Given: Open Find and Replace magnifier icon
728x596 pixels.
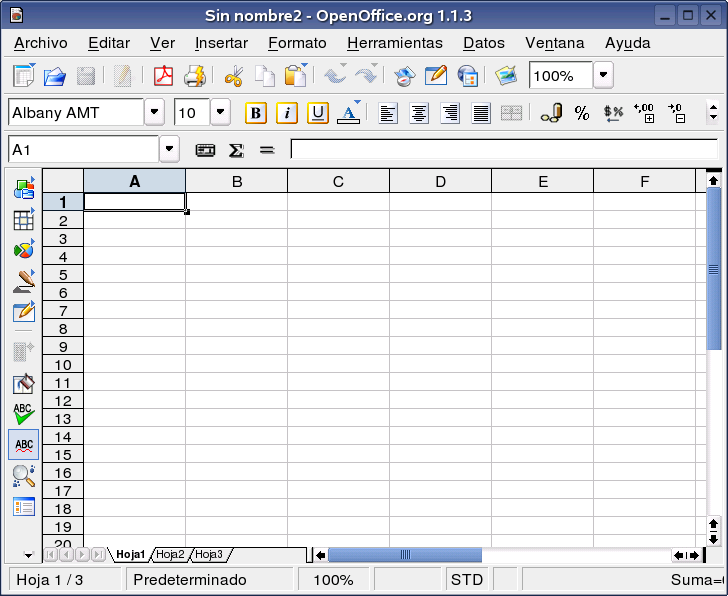Looking at the screenshot, I should click(x=24, y=476).
